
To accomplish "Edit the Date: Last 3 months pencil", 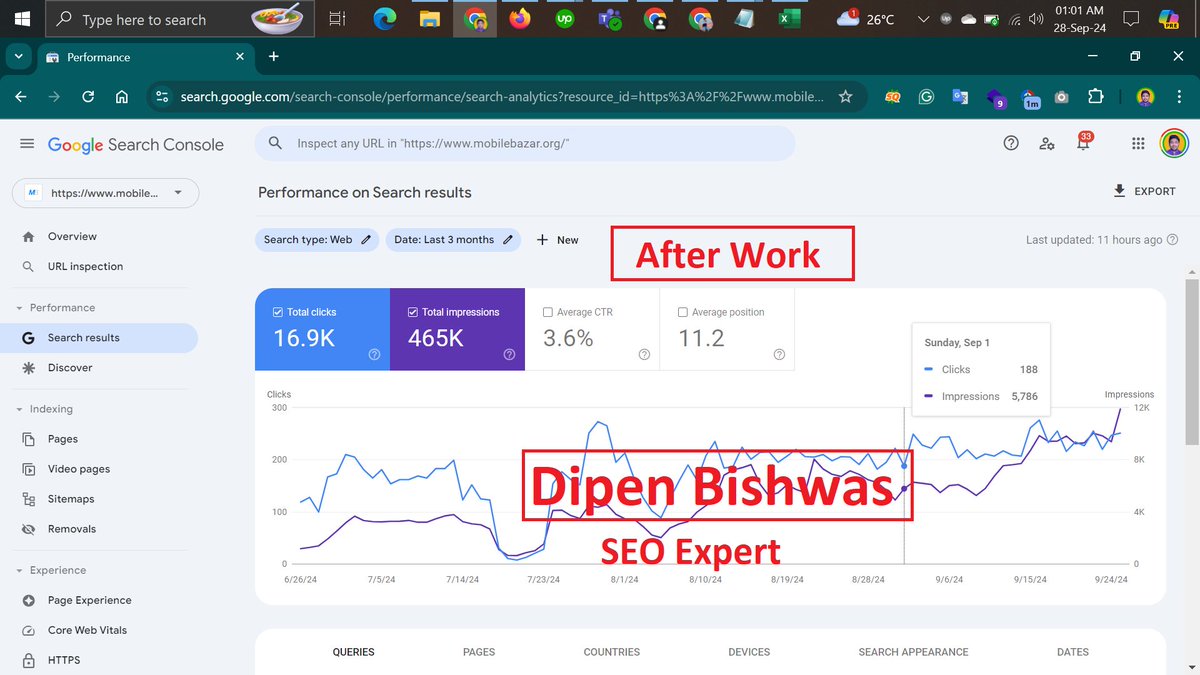I will (508, 240).
